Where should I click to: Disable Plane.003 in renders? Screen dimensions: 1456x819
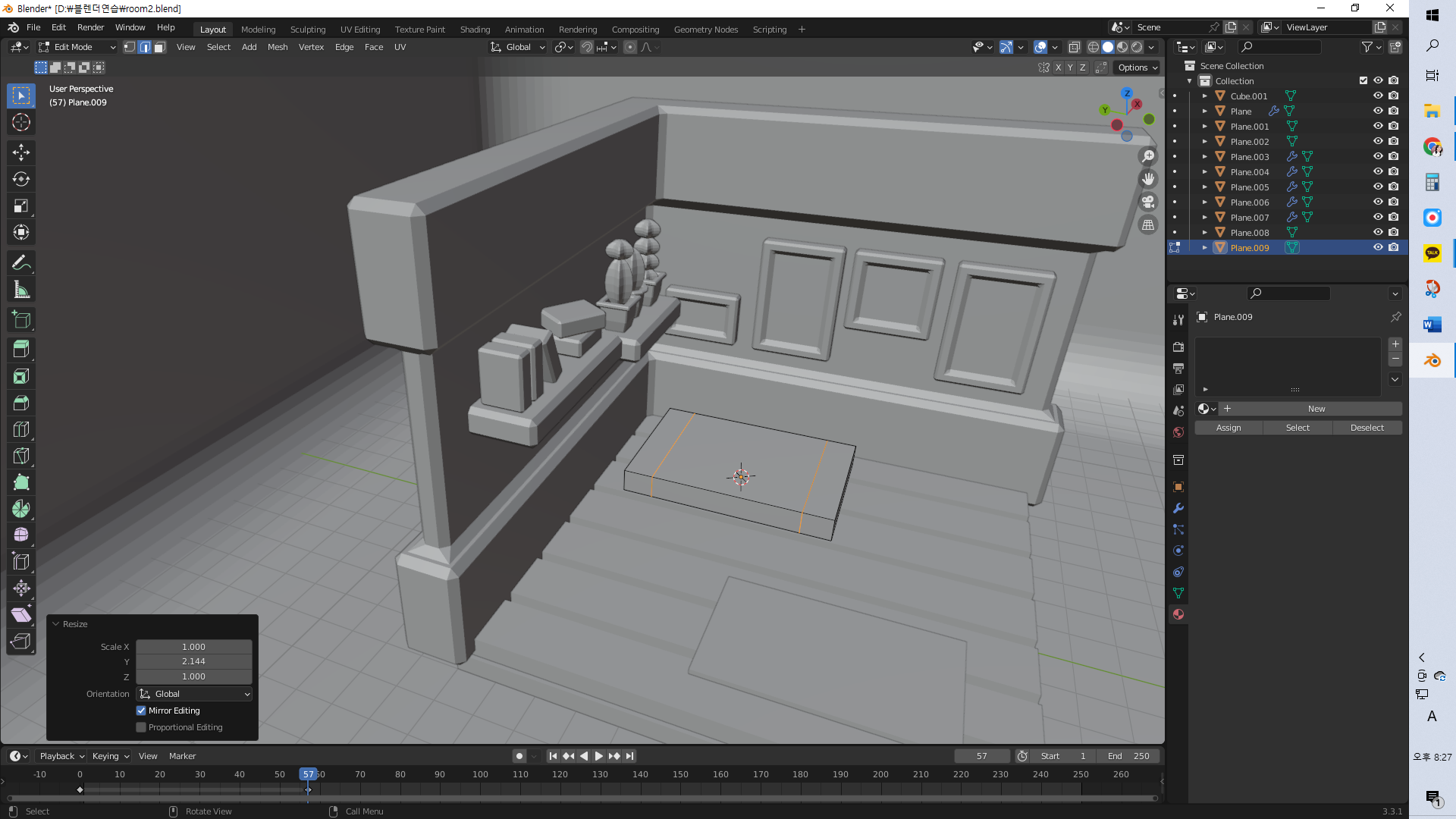pos(1394,156)
